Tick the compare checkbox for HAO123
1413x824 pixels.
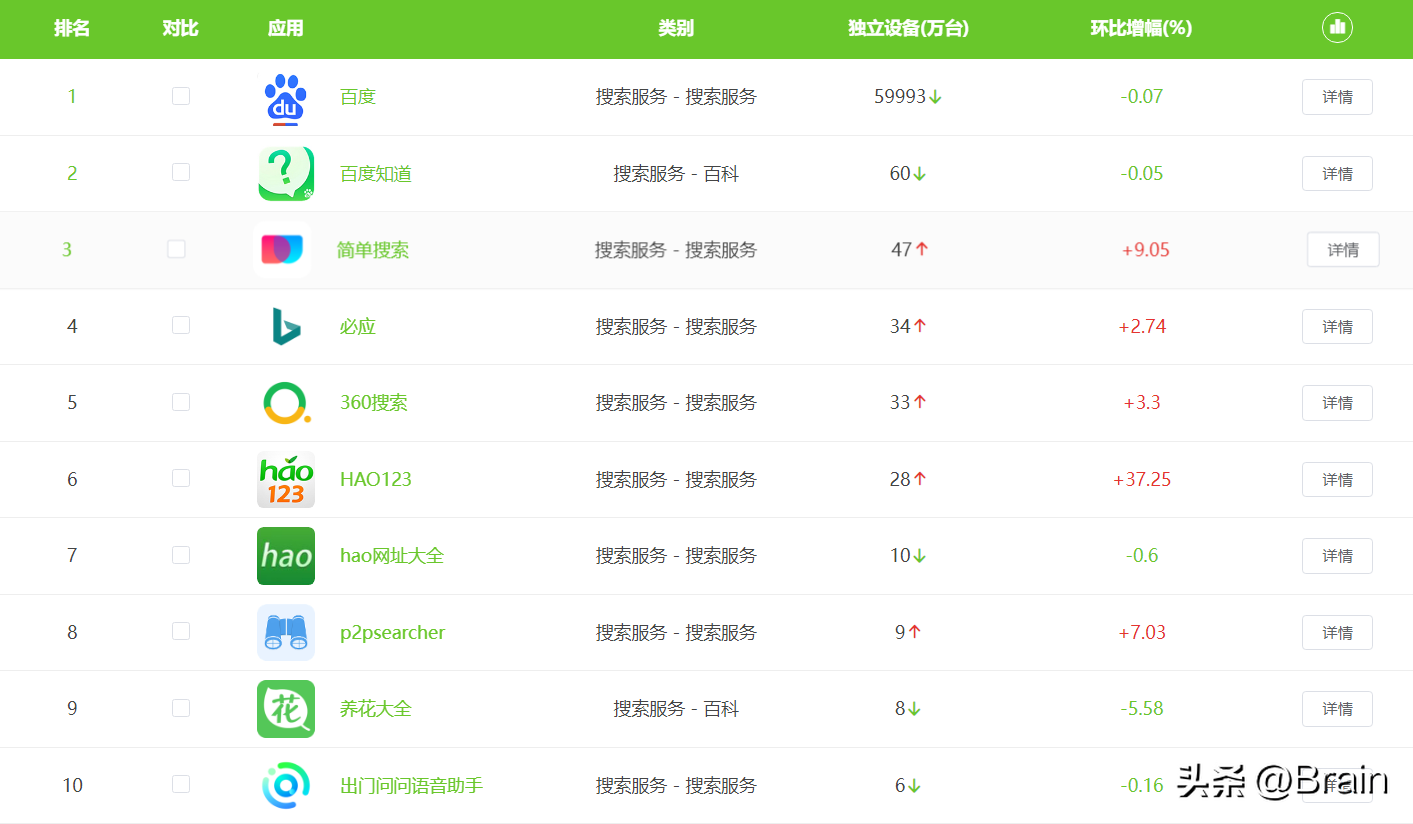(180, 478)
